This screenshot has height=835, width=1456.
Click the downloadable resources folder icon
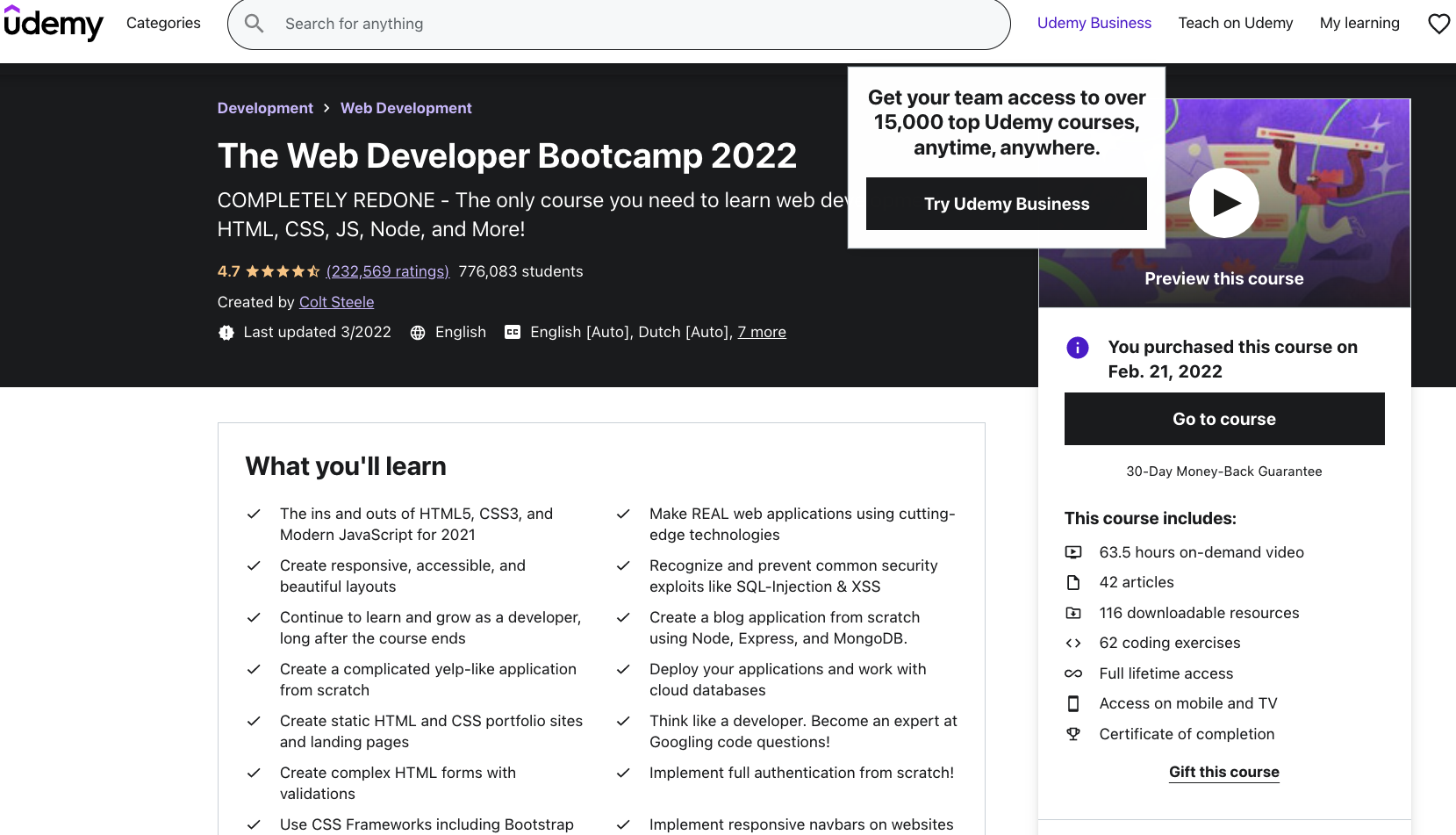click(x=1073, y=613)
